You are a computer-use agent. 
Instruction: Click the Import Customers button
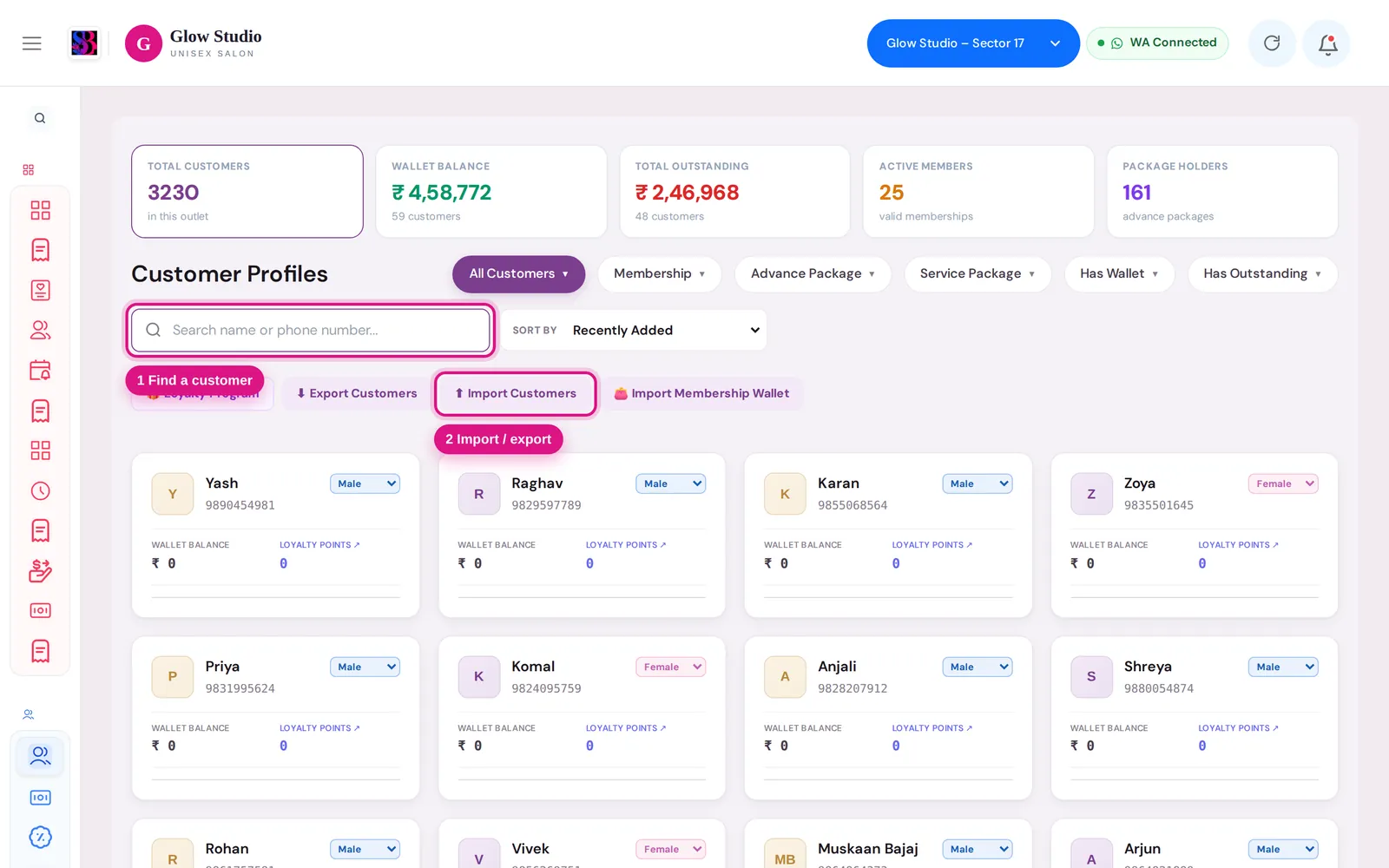(516, 394)
